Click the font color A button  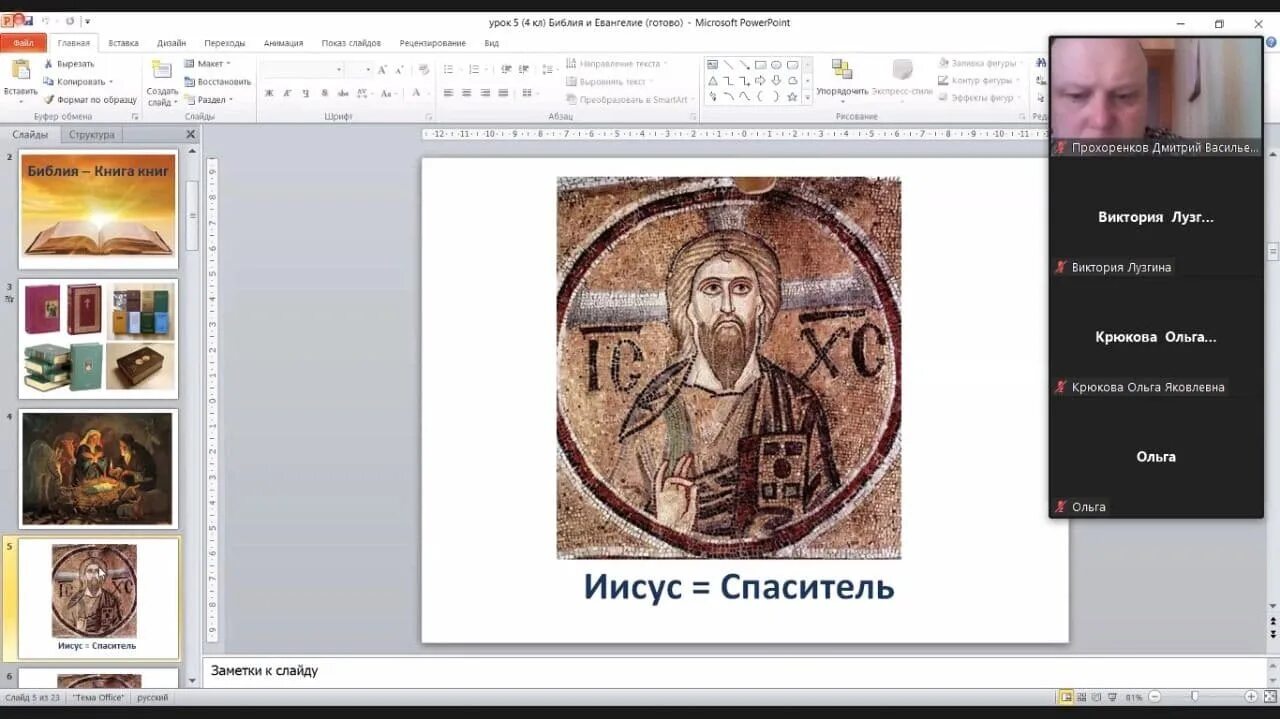pos(418,93)
